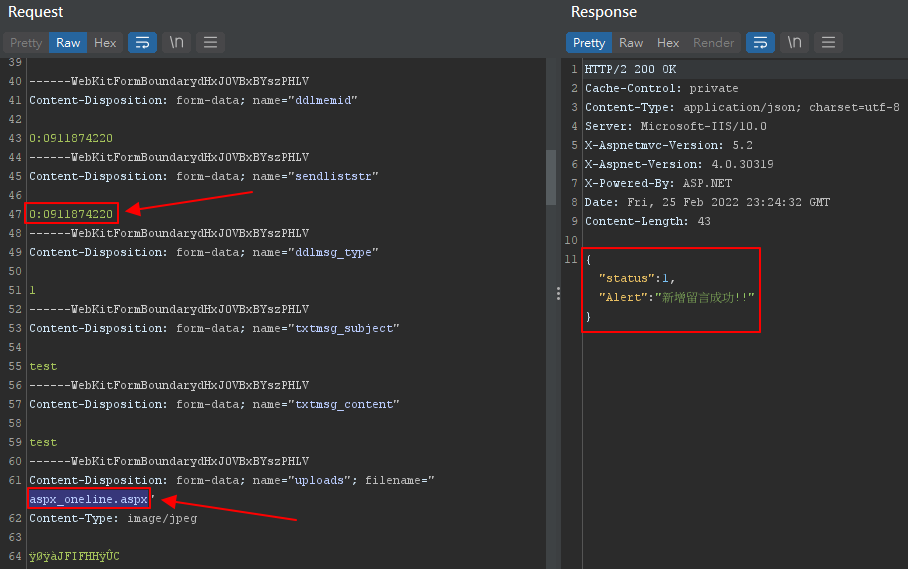Click the "status":1 JSON line
Image resolution: width=908 pixels, height=569 pixels.
637,278
